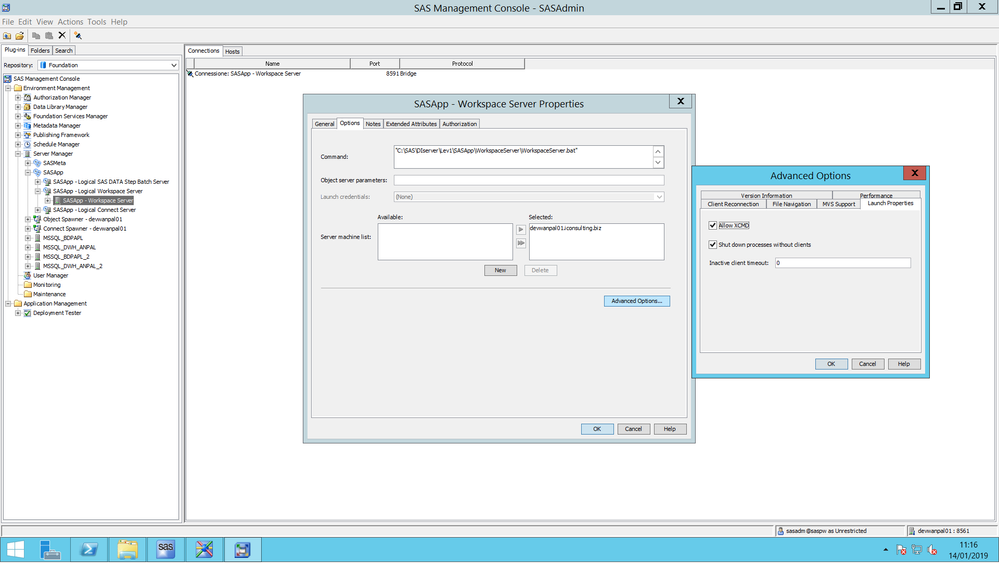This screenshot has width=999, height=583.
Task: Click OK in Advanced Options dialog
Action: pos(831,364)
